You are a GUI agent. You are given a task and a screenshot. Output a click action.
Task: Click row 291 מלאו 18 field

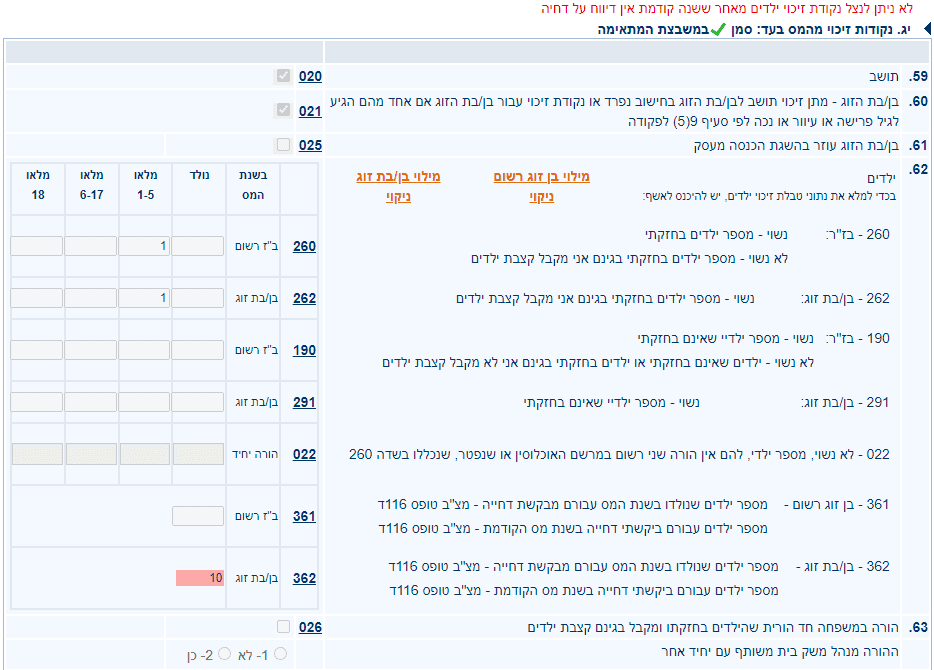pyautogui.click(x=37, y=402)
